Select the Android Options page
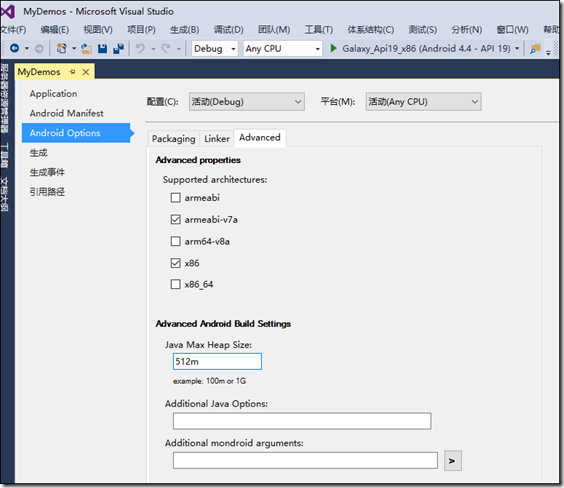Viewport: 564px width, 488px height. tap(76, 133)
